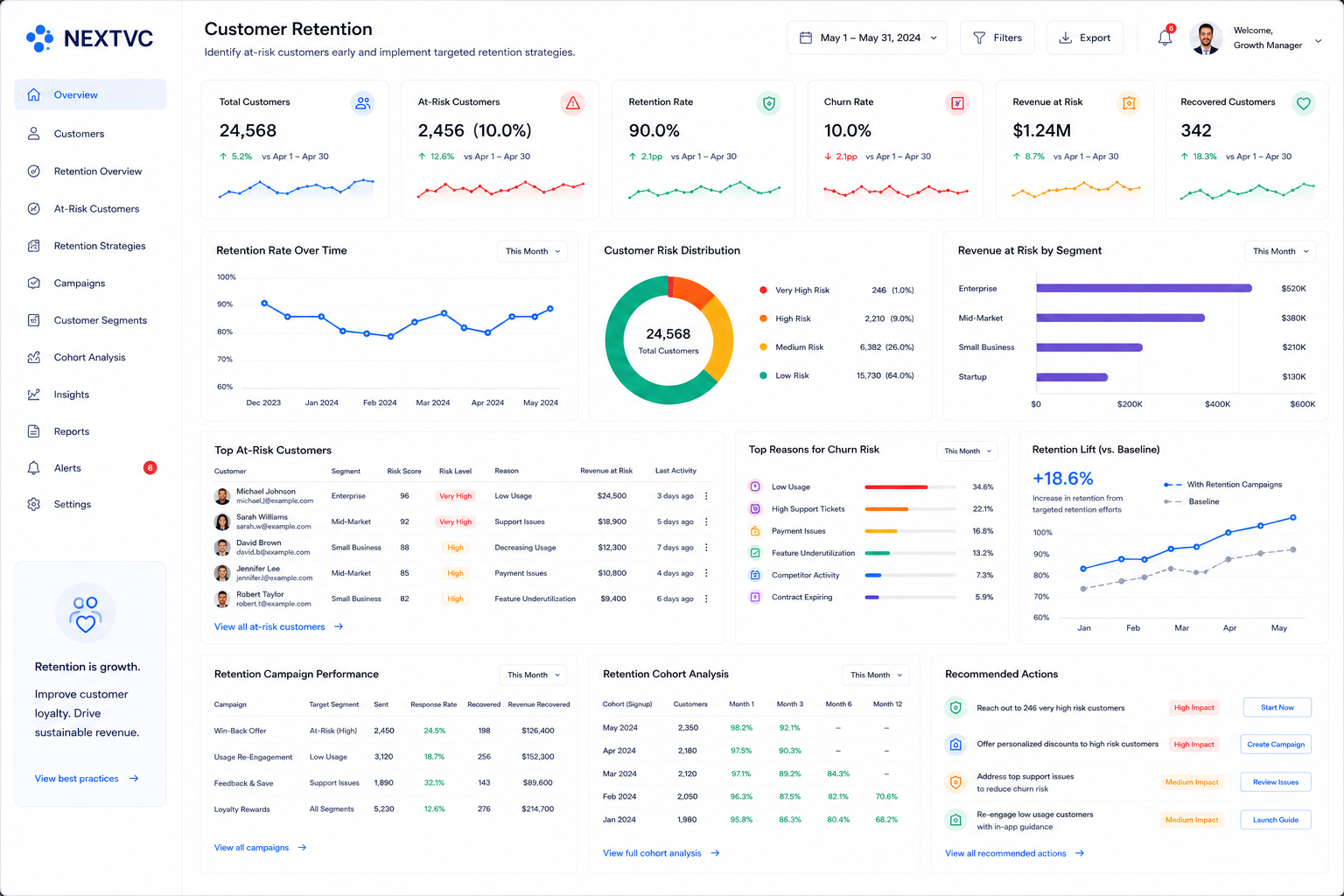Click the Recovered Customers heart icon
Screen dimensions: 1344x896
pos(1303,103)
